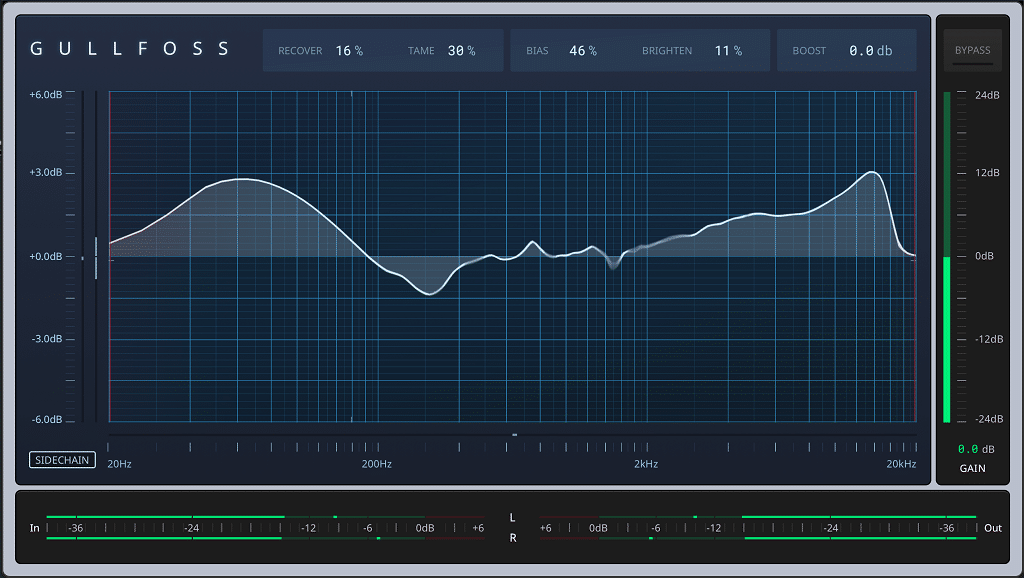Click the -12dB gain scale label
The width and height of the screenshot is (1024, 578).
pyautogui.click(x=989, y=339)
